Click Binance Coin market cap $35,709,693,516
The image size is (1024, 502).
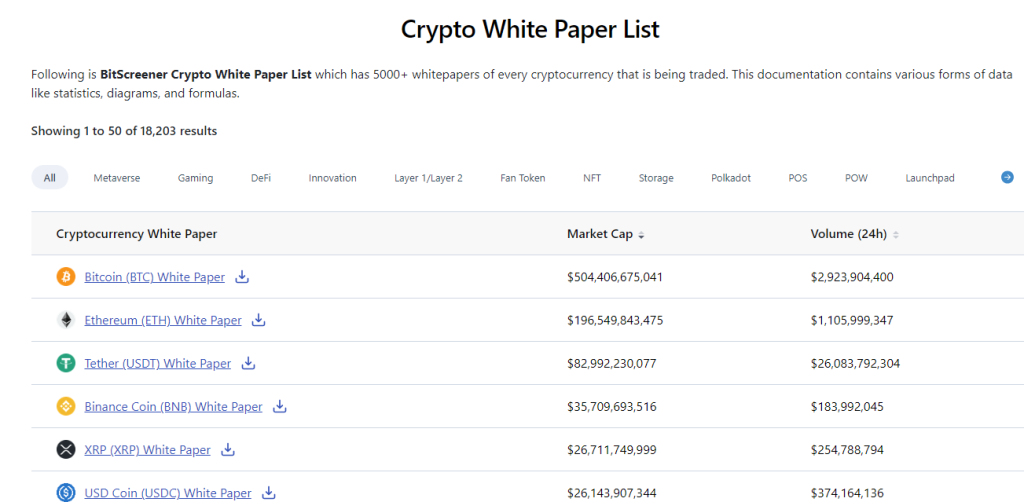coord(611,407)
